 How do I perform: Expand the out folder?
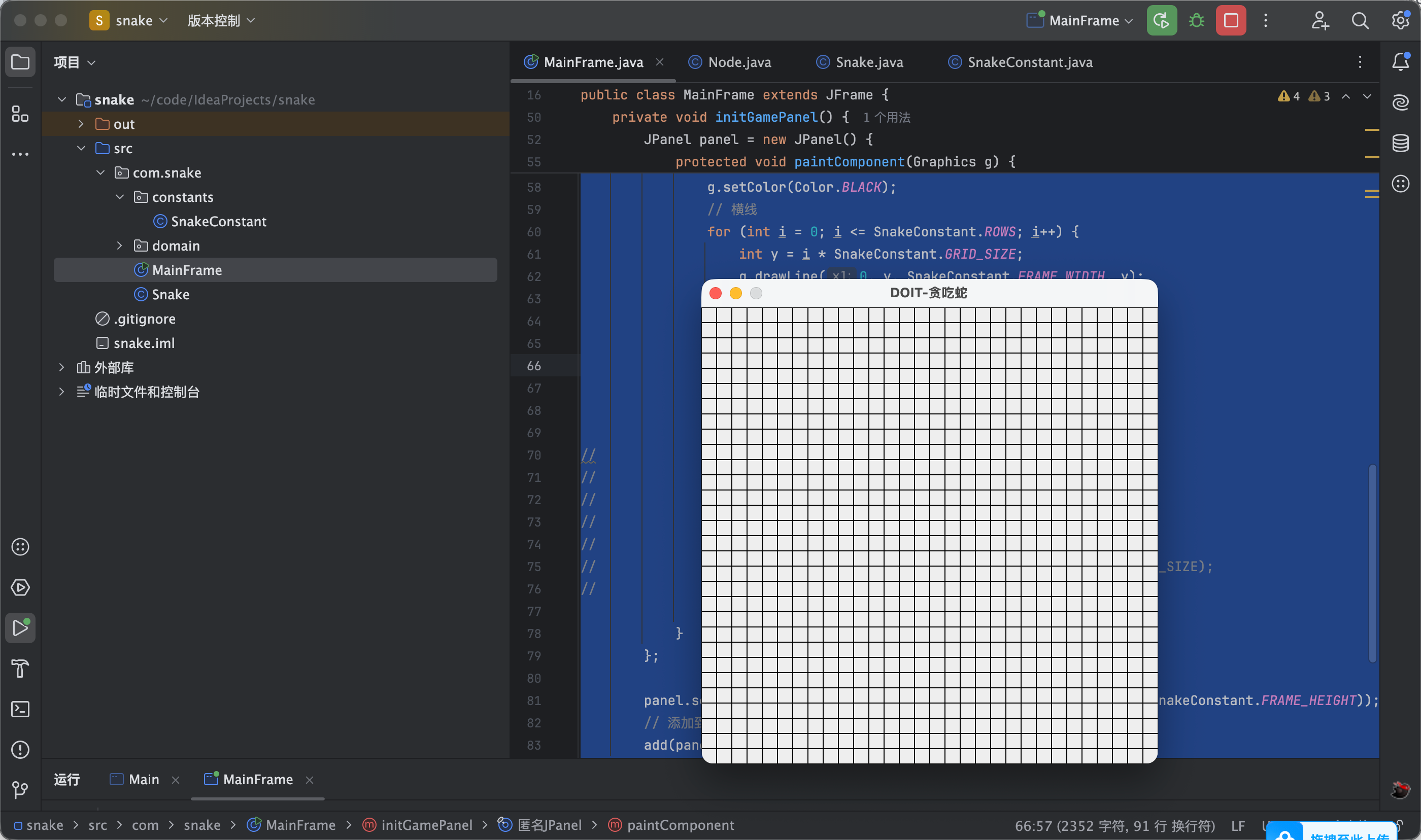[x=81, y=123]
